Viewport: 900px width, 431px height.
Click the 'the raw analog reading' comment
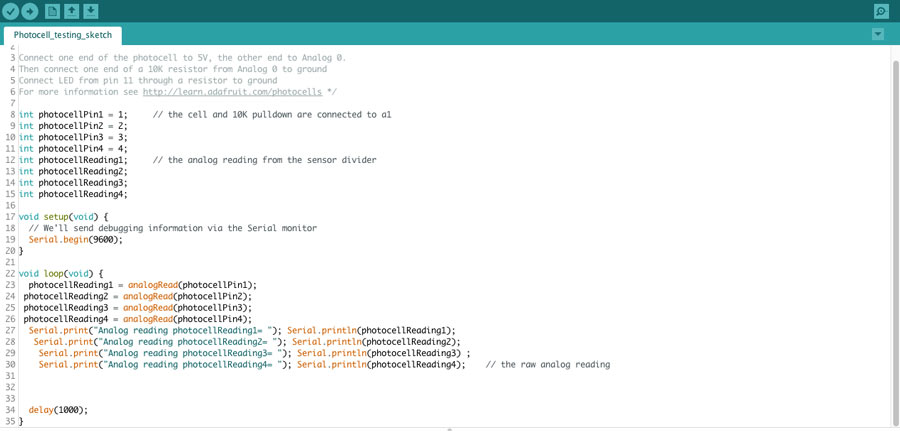click(x=548, y=364)
